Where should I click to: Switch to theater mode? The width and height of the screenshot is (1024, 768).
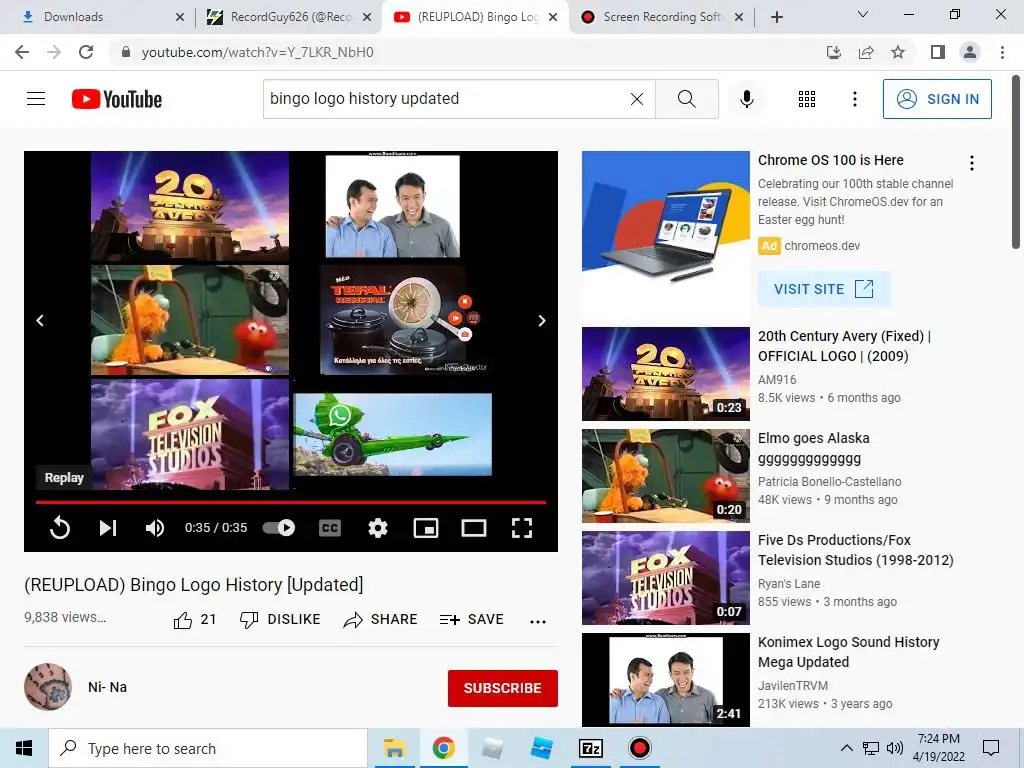tap(473, 528)
